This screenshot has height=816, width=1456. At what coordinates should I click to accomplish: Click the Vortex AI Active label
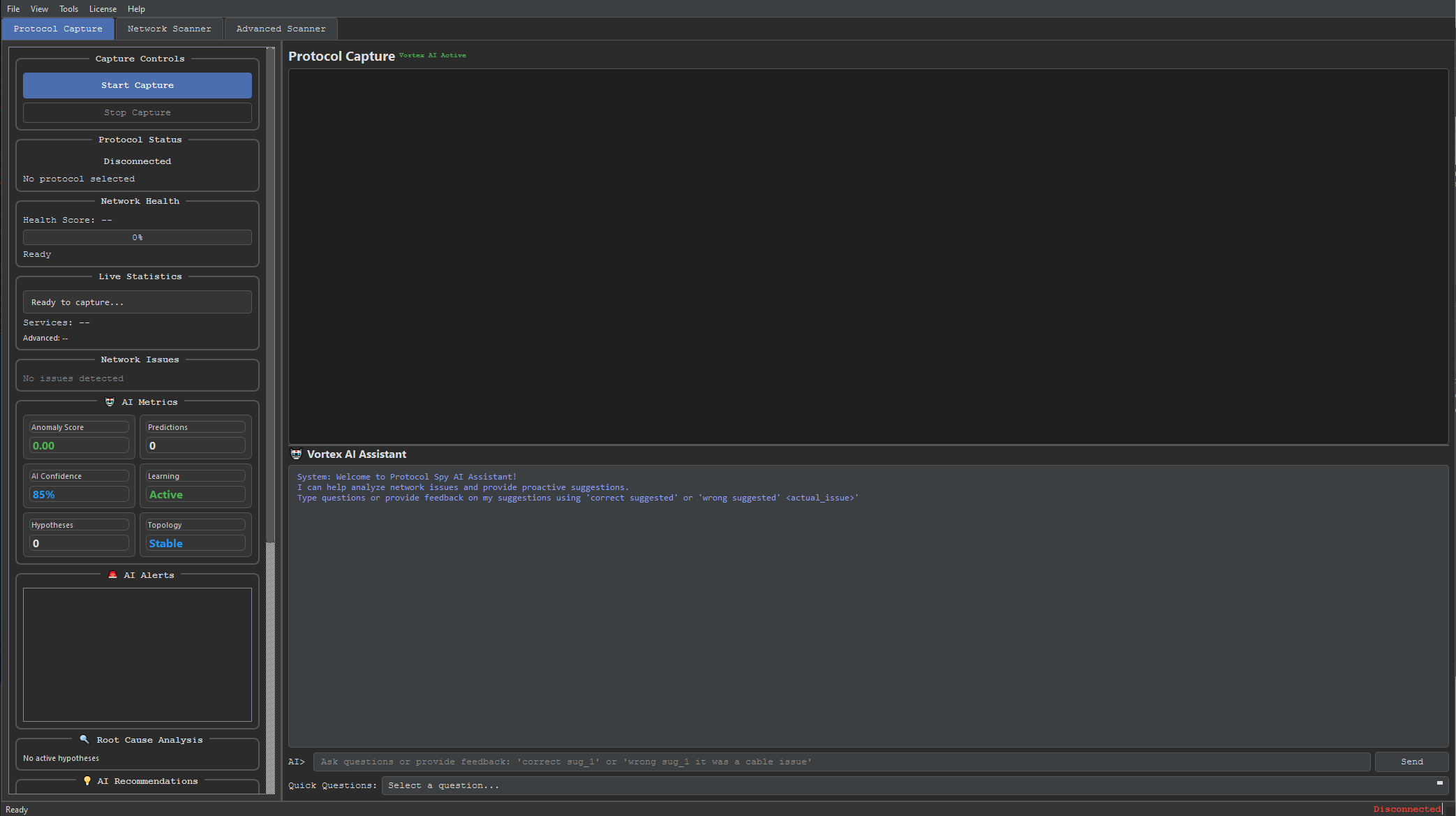[433, 55]
